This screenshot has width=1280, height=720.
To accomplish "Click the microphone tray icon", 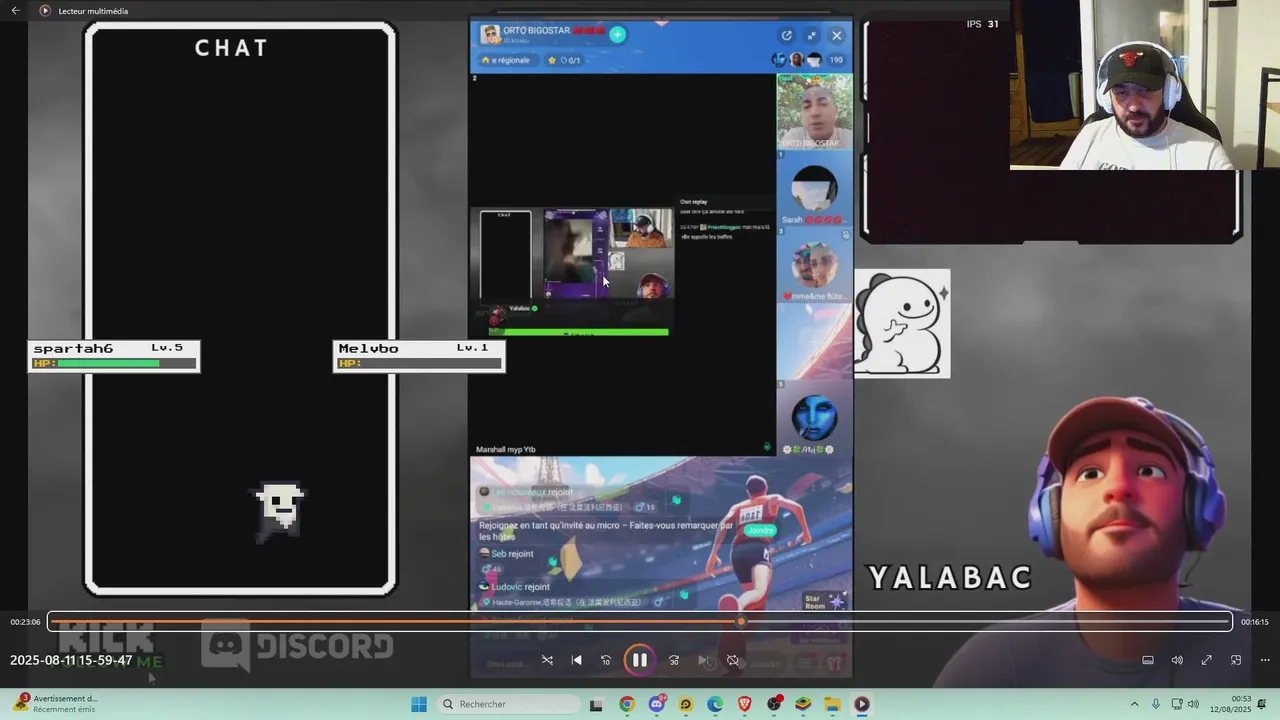I will click(1156, 704).
